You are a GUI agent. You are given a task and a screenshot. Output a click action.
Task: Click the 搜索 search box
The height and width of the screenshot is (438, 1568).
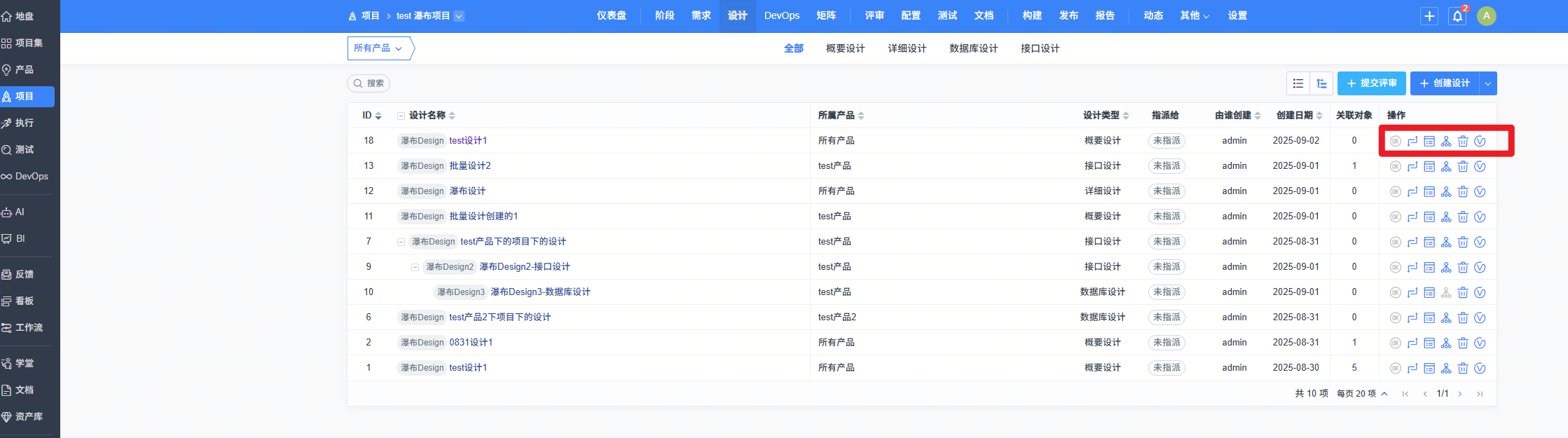[x=369, y=83]
